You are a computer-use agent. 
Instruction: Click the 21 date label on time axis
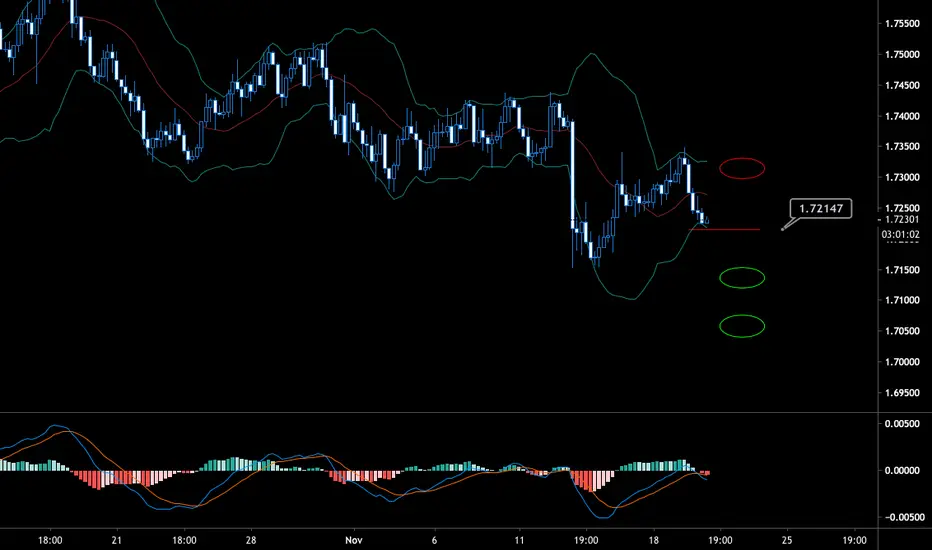[x=116, y=540]
